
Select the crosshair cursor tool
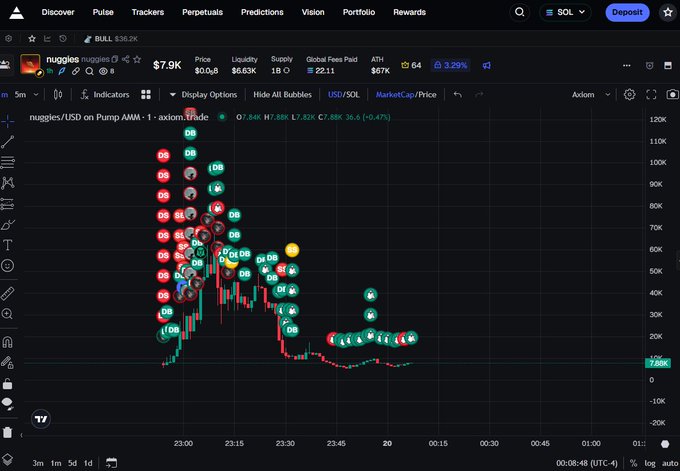[x=7, y=121]
